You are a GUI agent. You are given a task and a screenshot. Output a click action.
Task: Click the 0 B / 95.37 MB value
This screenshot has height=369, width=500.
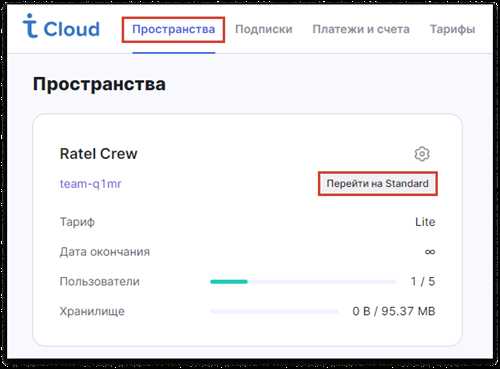point(394,311)
